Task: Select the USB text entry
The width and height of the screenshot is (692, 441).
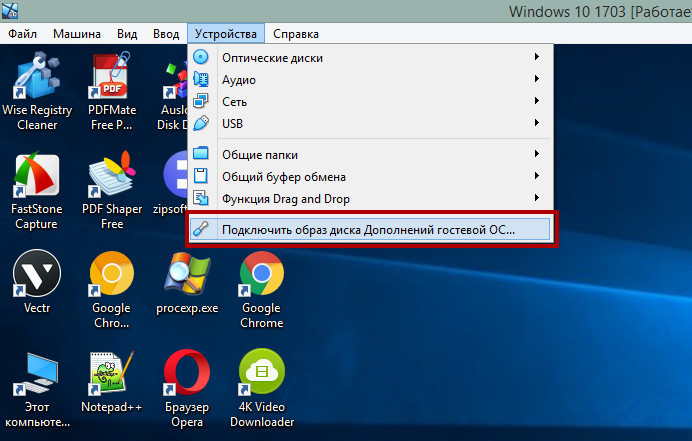Action: [x=233, y=124]
